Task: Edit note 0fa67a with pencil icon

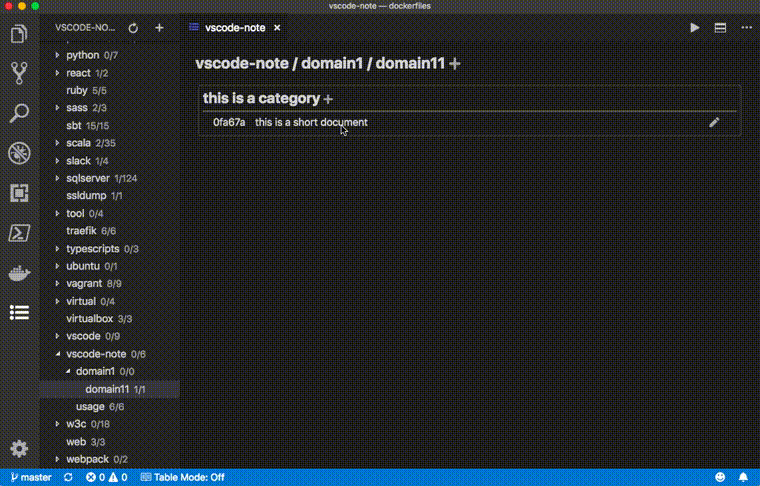Action: tap(714, 122)
